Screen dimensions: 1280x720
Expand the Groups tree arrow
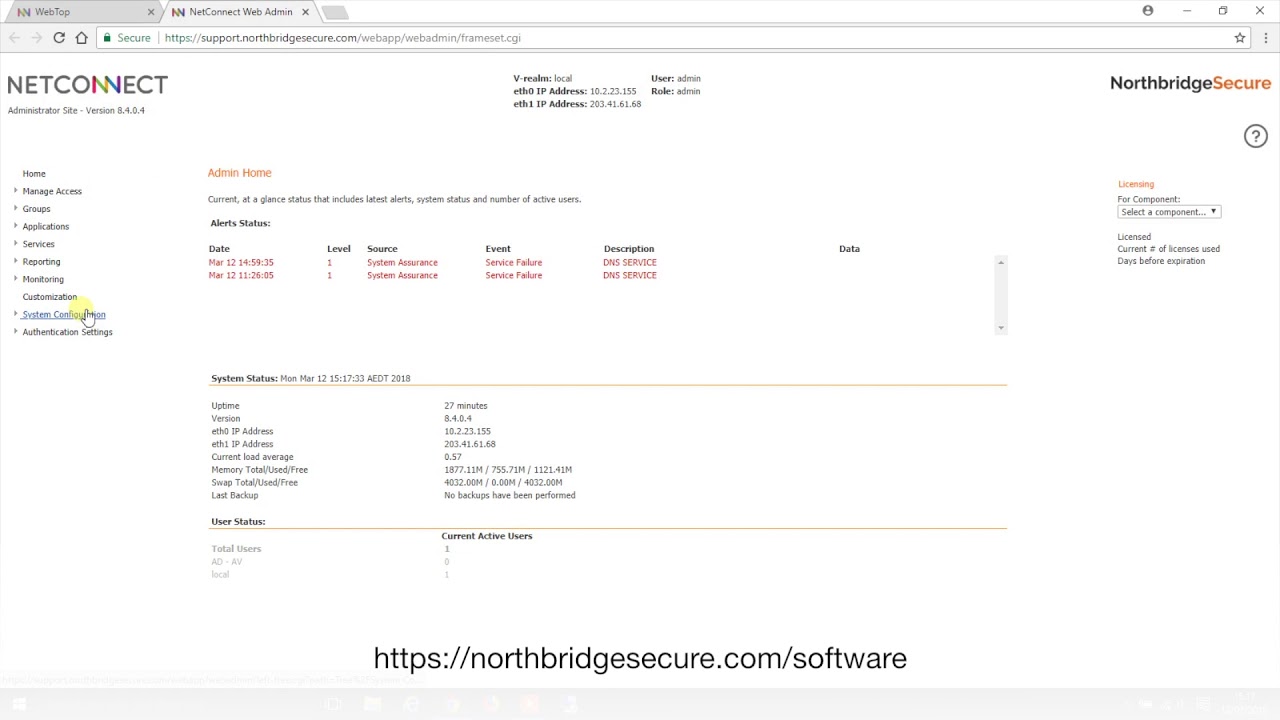point(15,208)
